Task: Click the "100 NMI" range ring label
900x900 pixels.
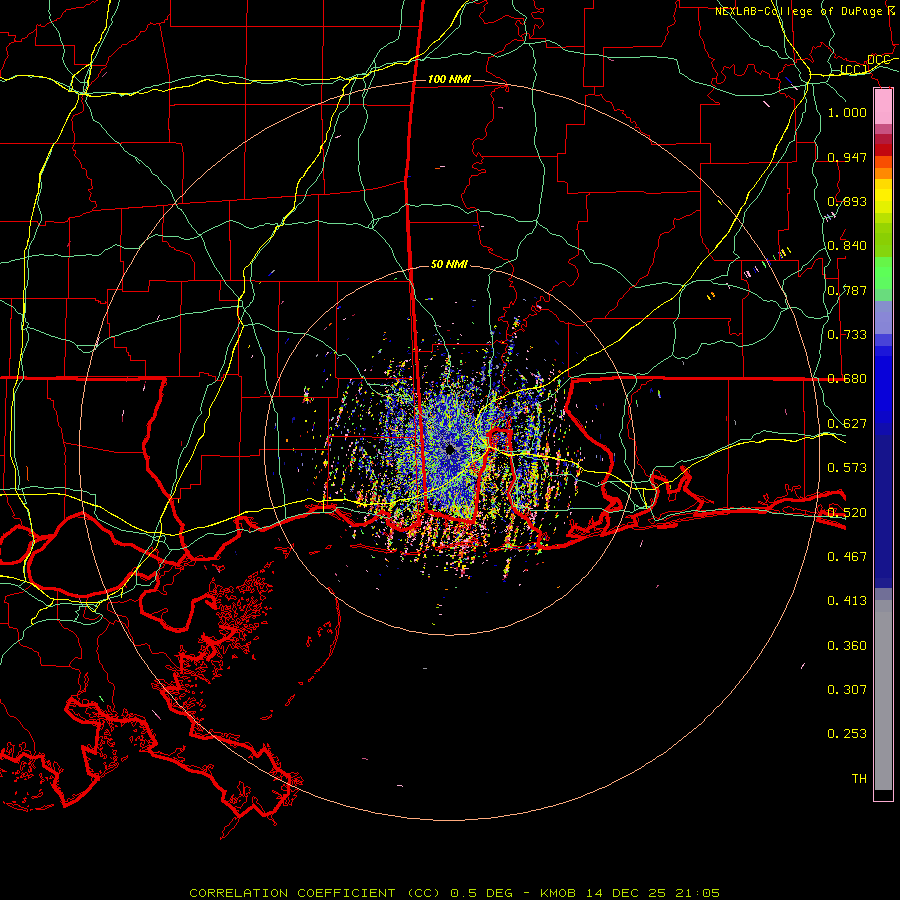Action: [x=449, y=79]
